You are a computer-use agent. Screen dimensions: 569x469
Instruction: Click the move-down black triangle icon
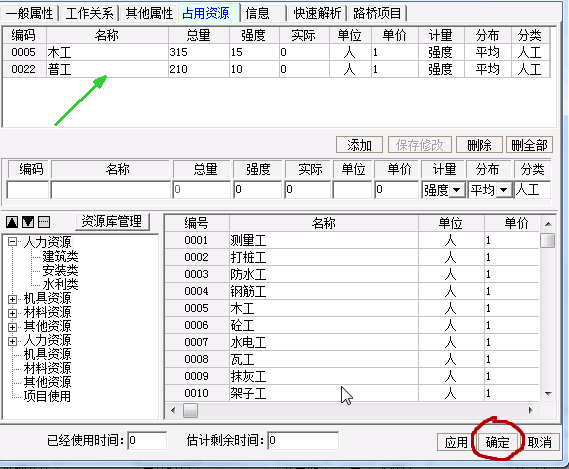click(x=28, y=222)
